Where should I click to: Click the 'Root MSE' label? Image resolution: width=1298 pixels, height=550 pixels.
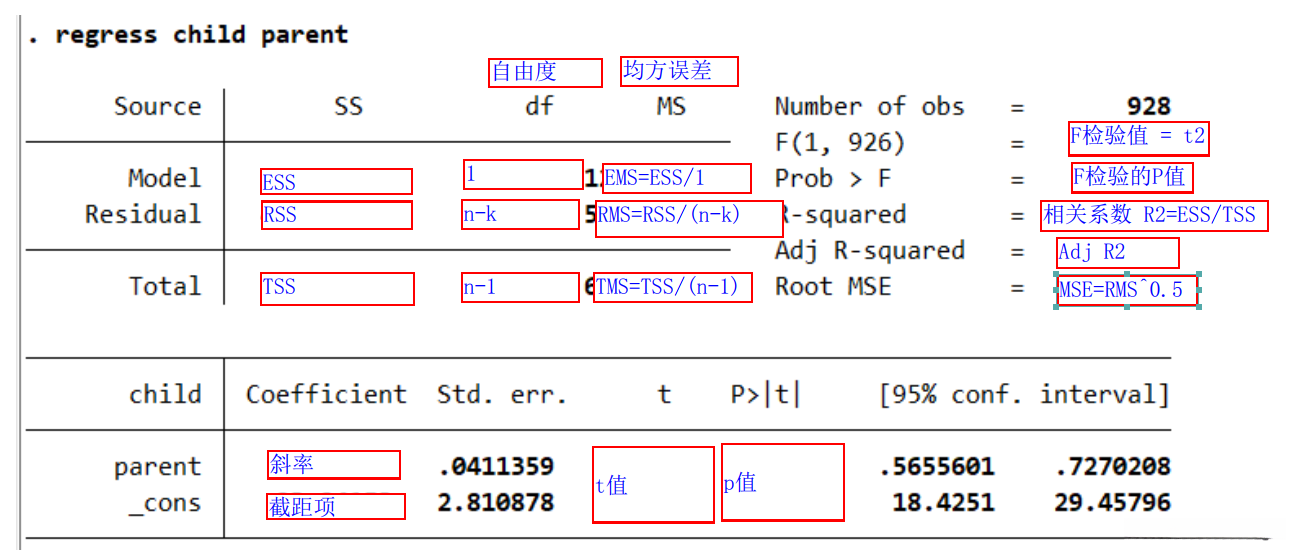pos(832,287)
